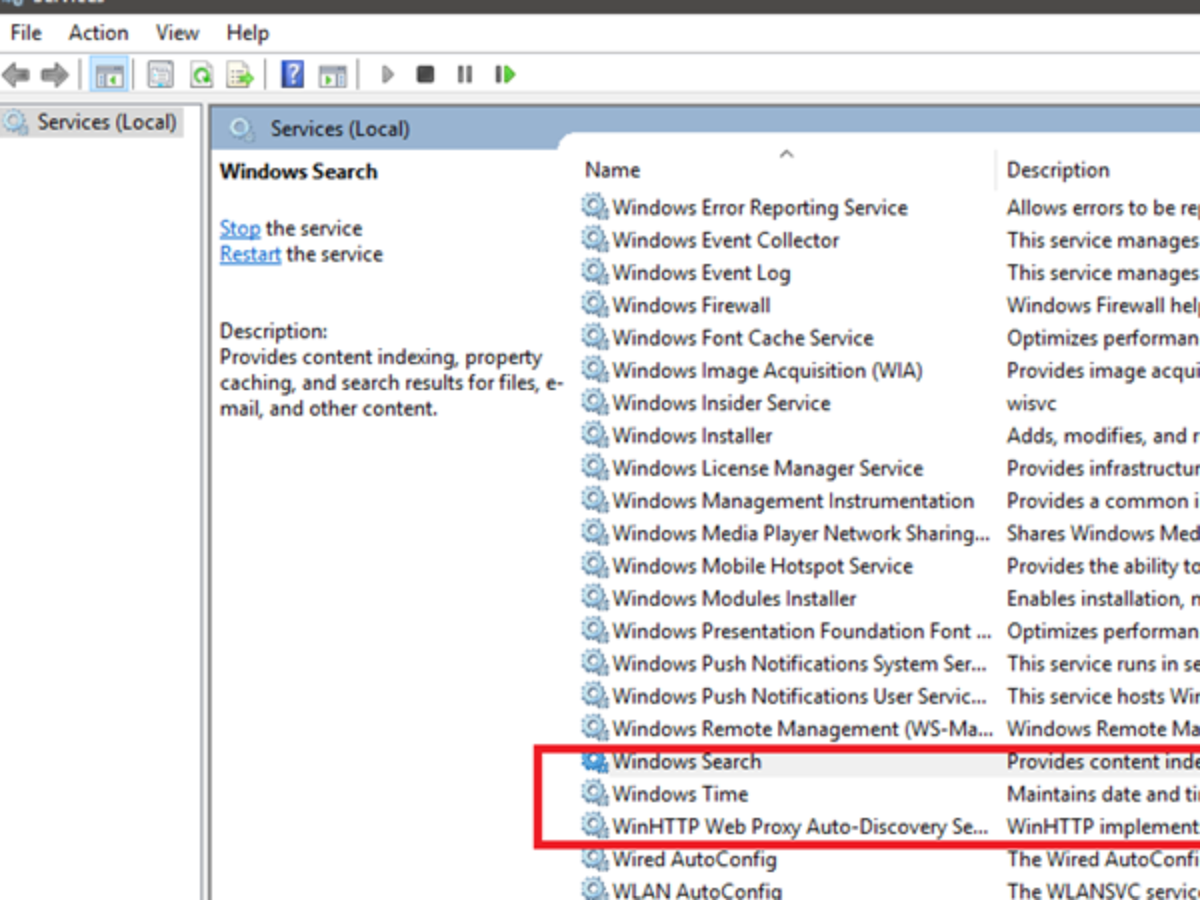This screenshot has width=1200, height=900.
Task: Click gear icon beside Windows Mobile Hotspot Service
Action: coord(595,566)
